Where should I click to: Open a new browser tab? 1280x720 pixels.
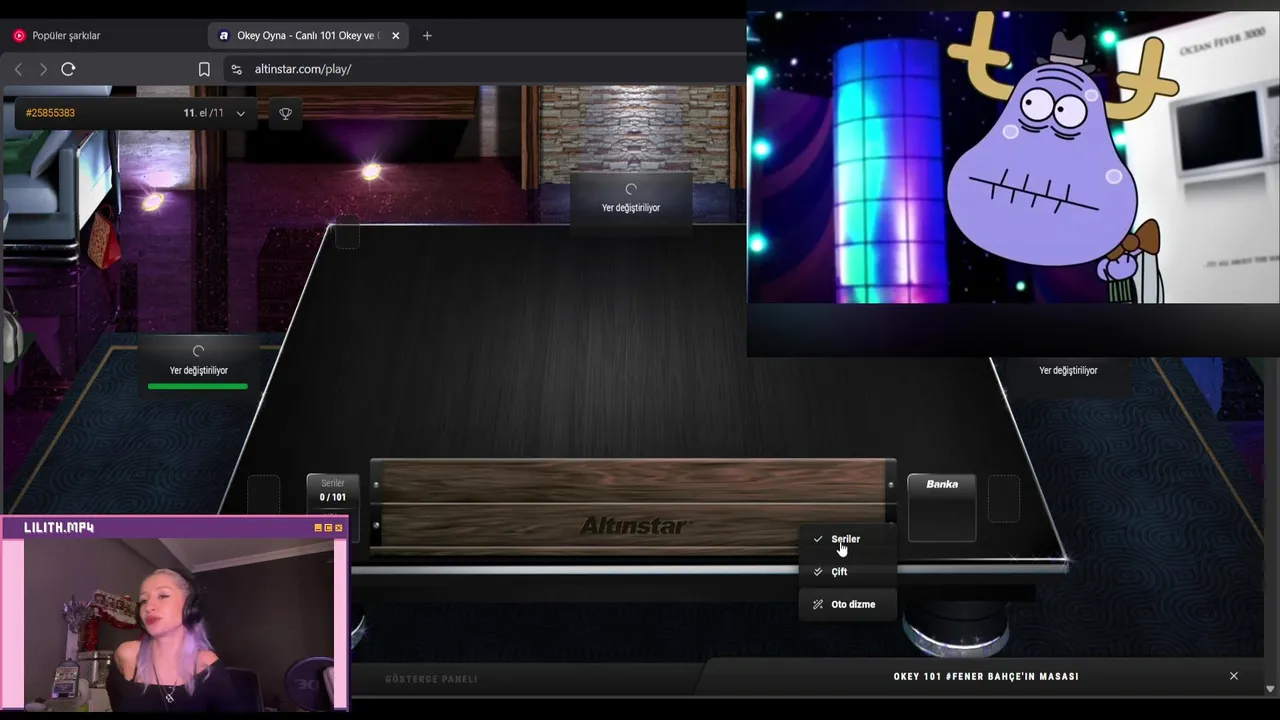tap(427, 35)
